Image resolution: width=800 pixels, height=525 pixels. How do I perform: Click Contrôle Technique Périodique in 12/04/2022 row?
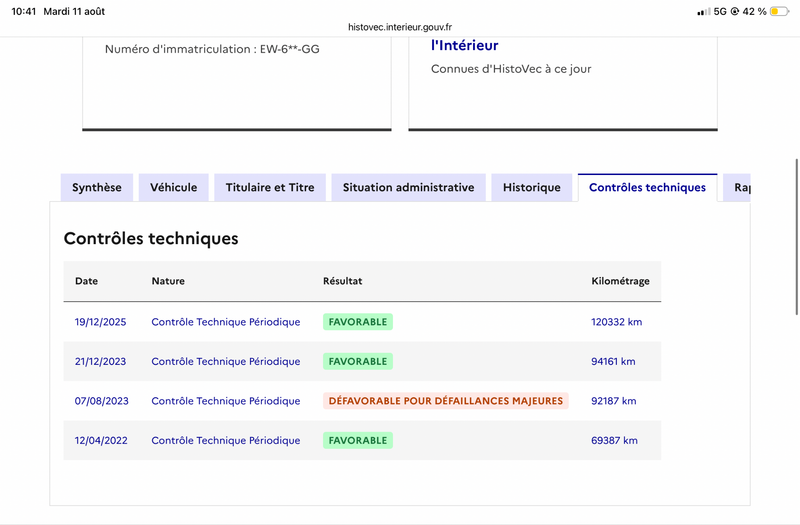226,440
